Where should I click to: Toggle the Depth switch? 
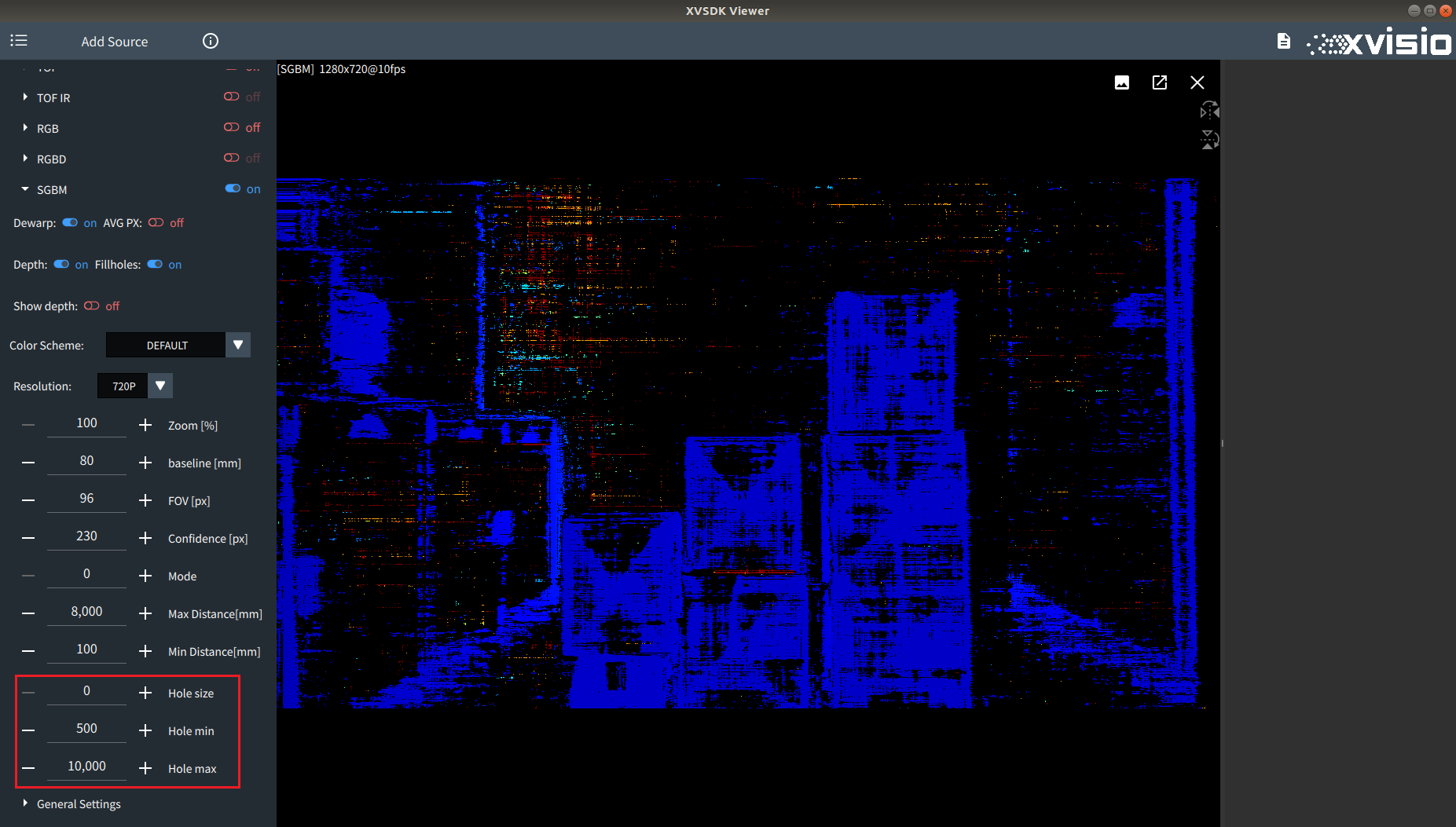click(x=61, y=264)
